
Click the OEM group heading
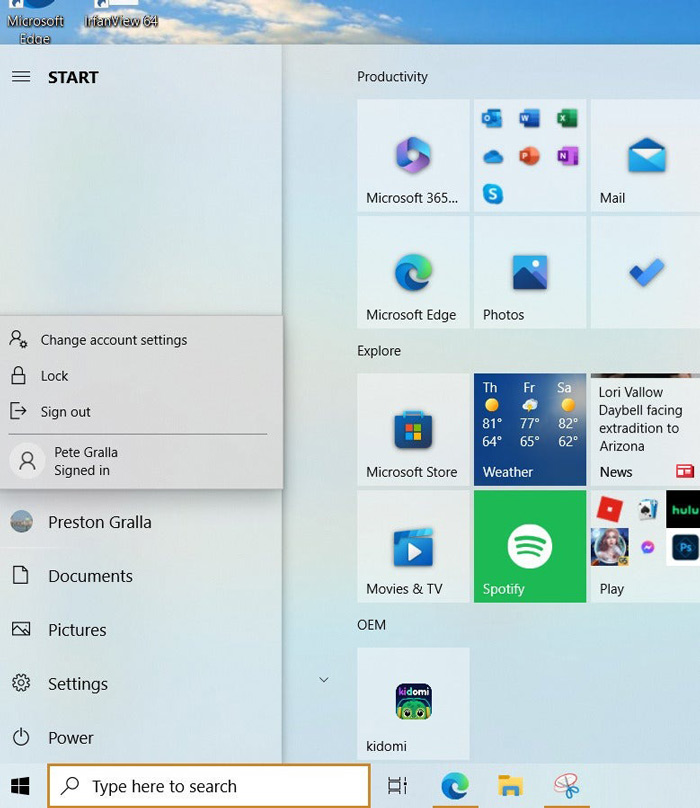pos(371,625)
